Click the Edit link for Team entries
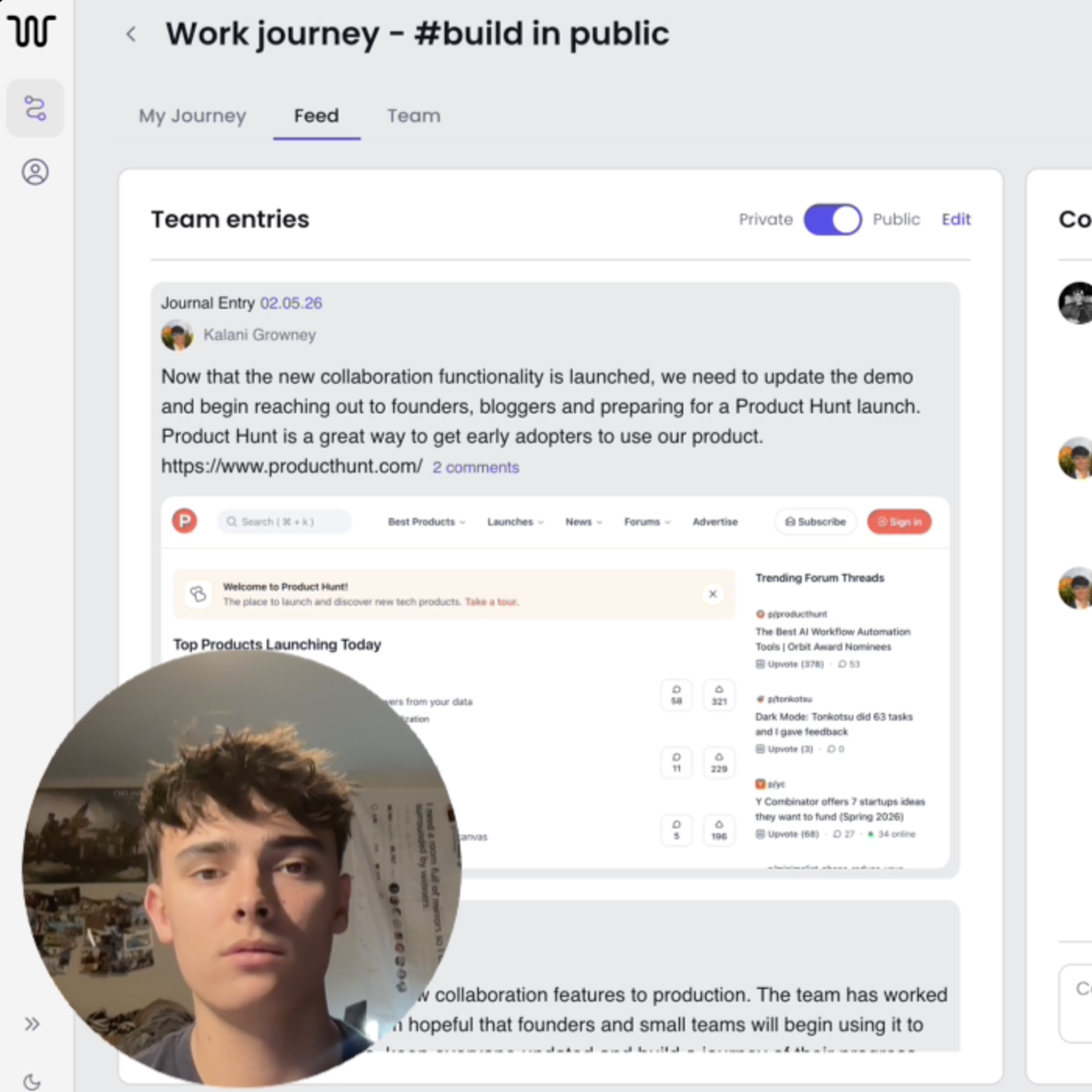Viewport: 1092px width, 1092px height. pyautogui.click(x=955, y=219)
